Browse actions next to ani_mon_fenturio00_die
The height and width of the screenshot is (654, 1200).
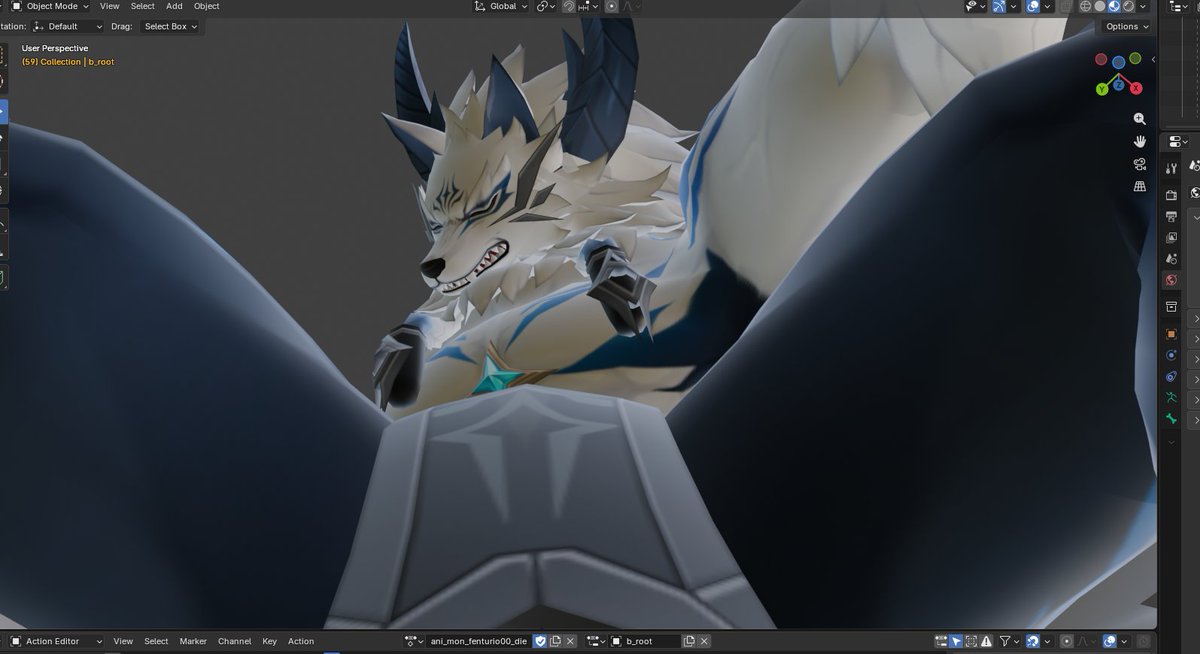tap(413, 641)
